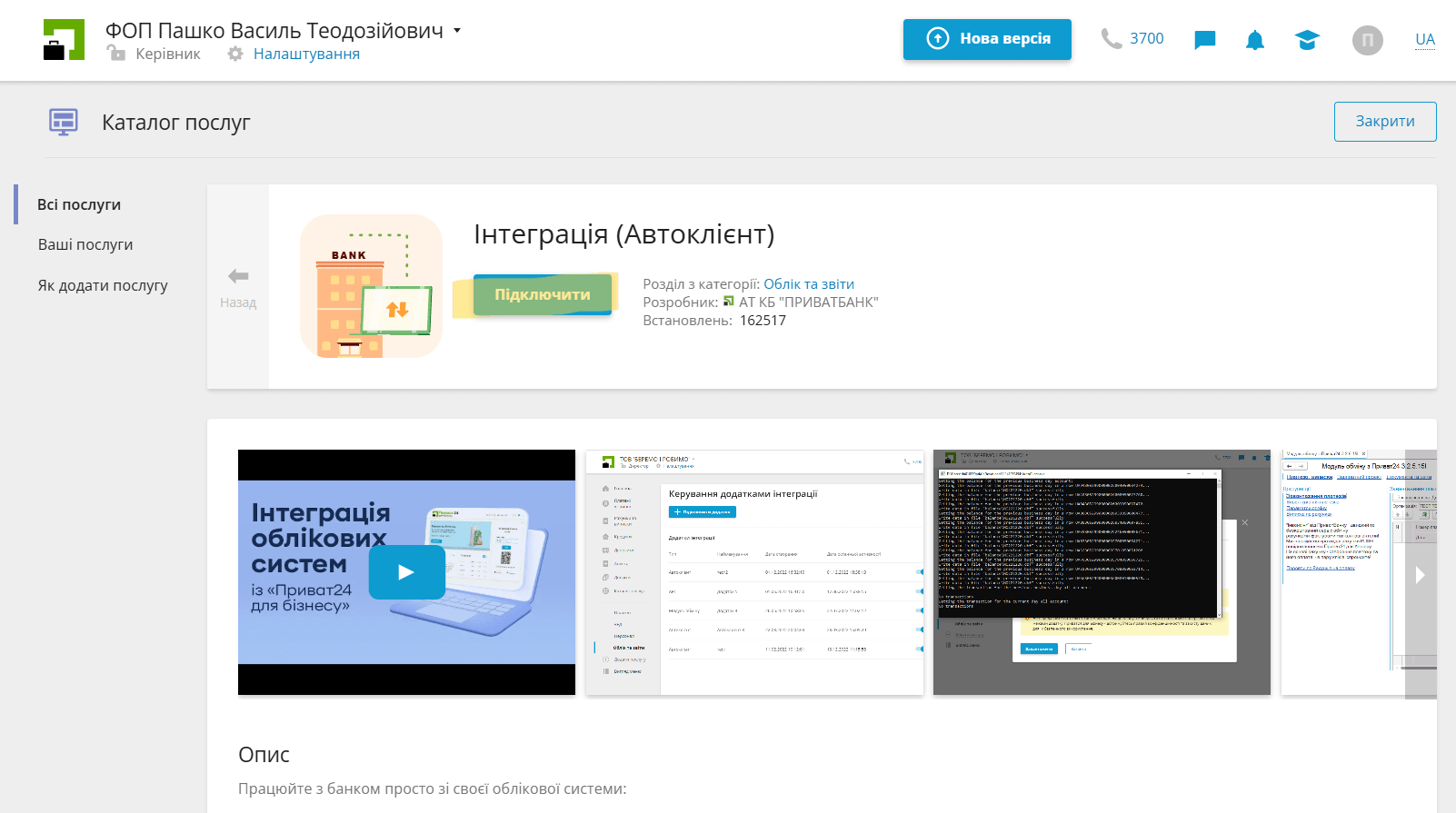Image resolution: width=1456 pixels, height=813 pixels.
Task: Switch to Нова версія
Action: tap(987, 39)
